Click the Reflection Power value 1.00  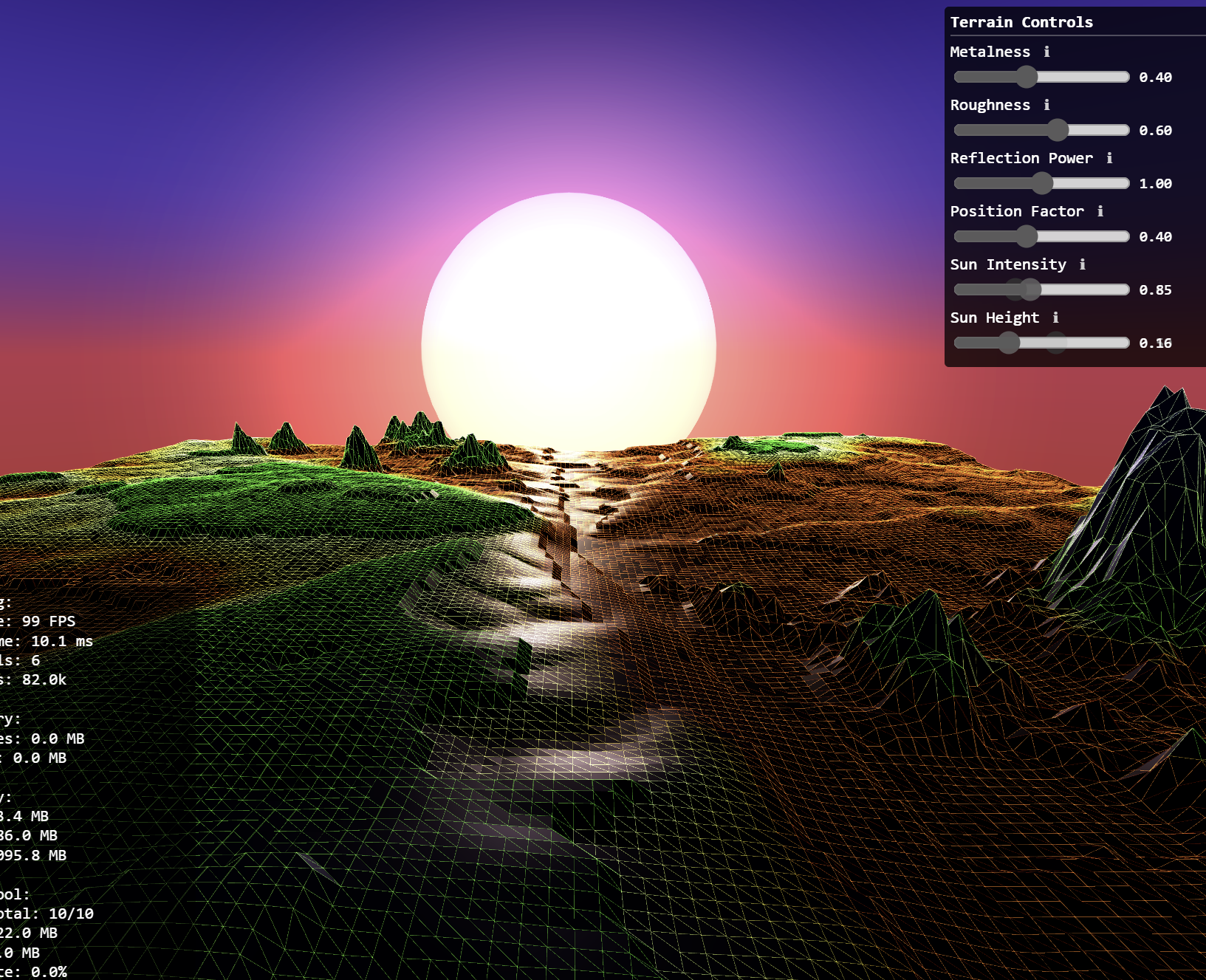[x=1156, y=183]
